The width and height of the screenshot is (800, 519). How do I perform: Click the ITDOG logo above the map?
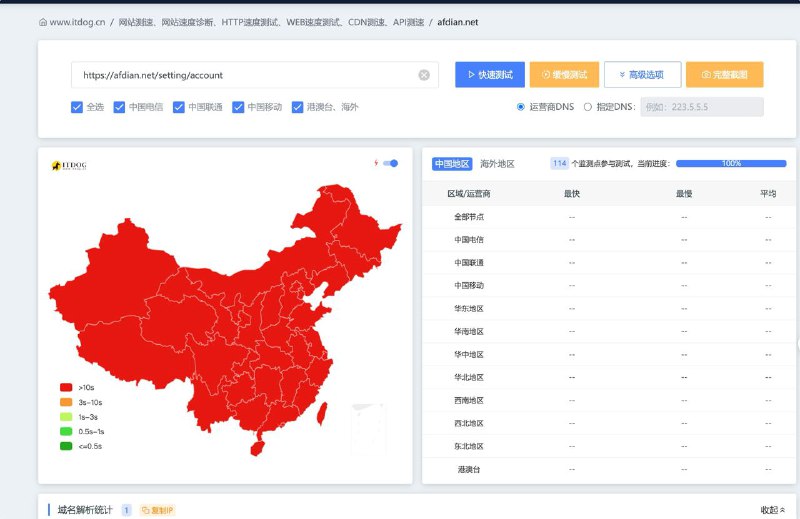click(x=69, y=166)
